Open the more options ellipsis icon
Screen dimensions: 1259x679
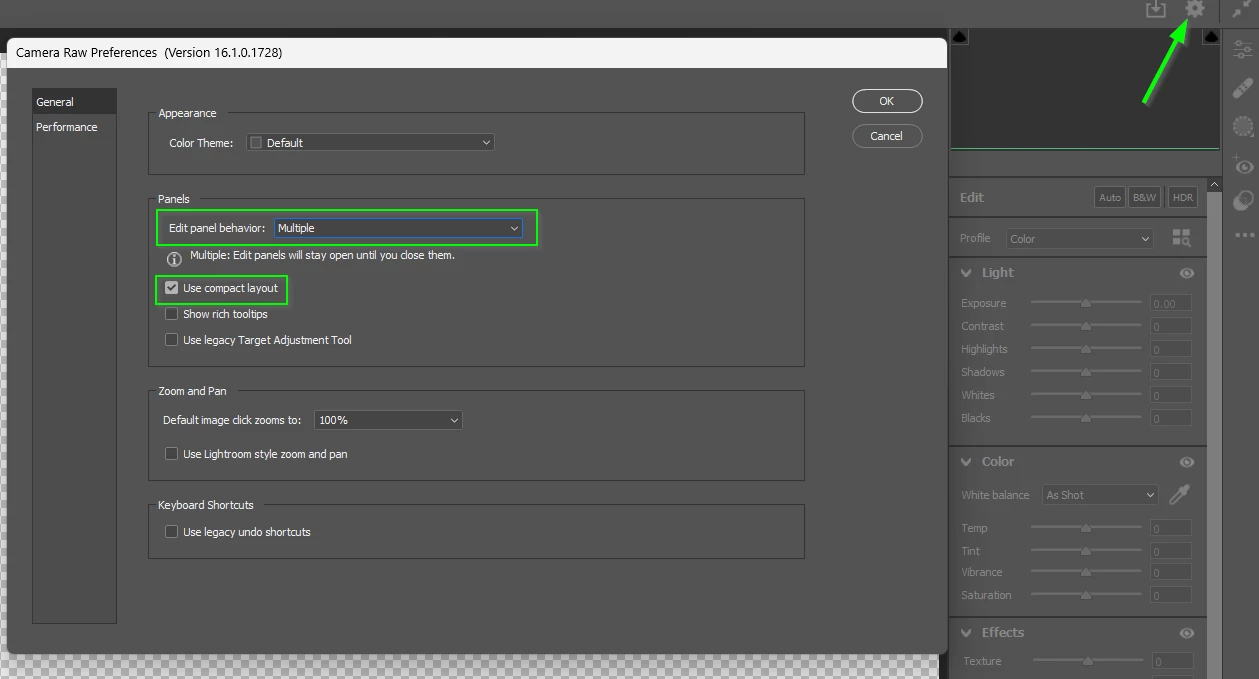[1244, 236]
